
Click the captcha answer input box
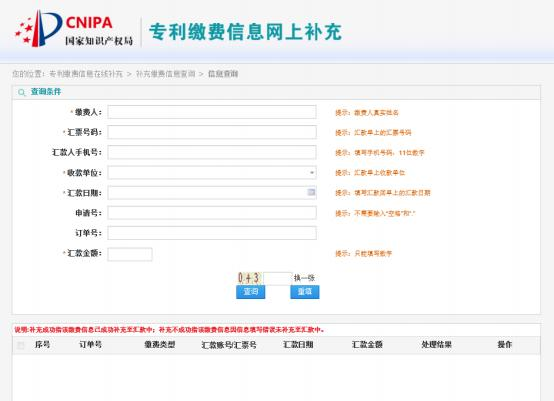pyautogui.click(x=278, y=278)
